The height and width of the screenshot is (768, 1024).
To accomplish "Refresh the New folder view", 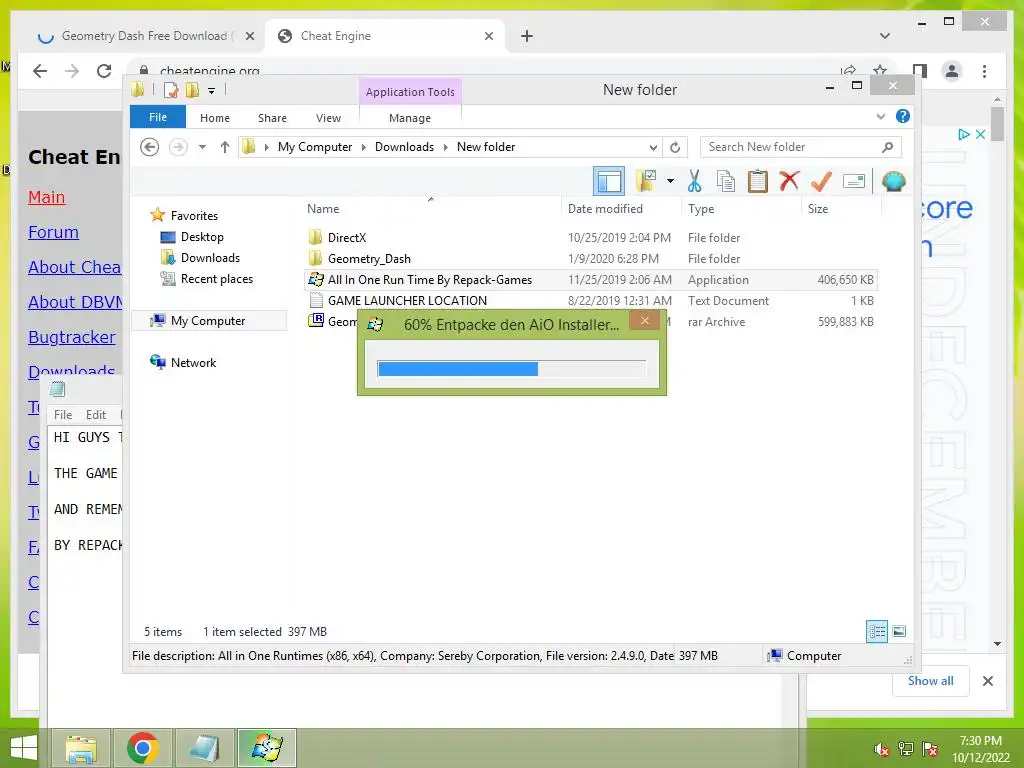I will point(675,148).
